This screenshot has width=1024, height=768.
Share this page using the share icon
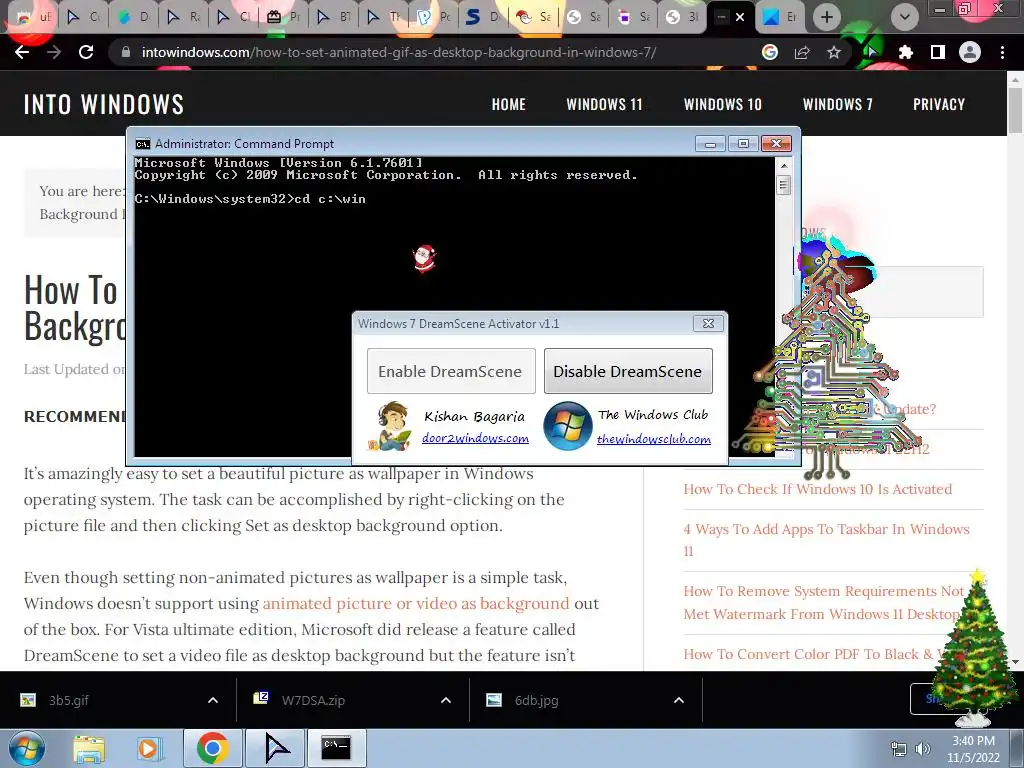tap(802, 52)
